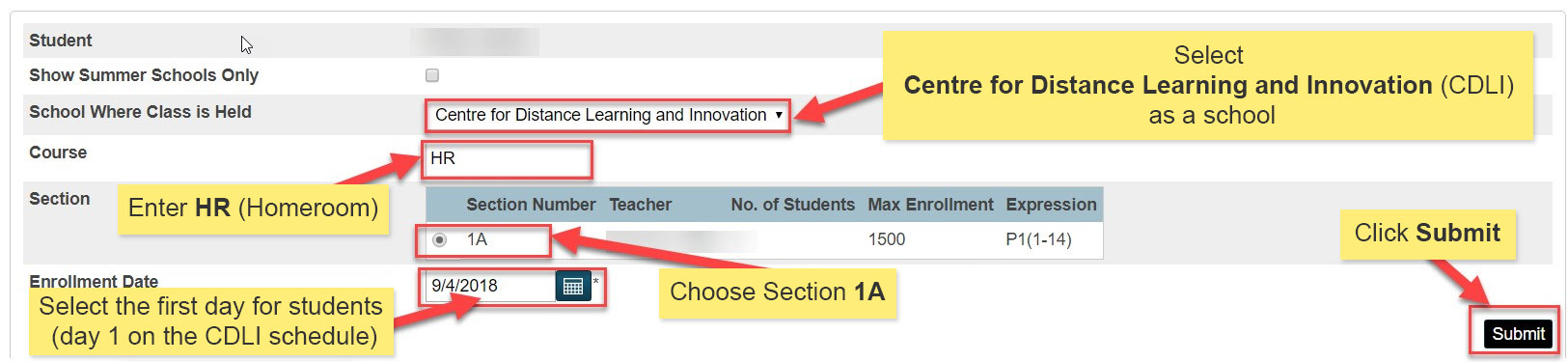The image size is (1568, 362).
Task: Select the Section 1A radio button
Action: pyautogui.click(x=440, y=239)
